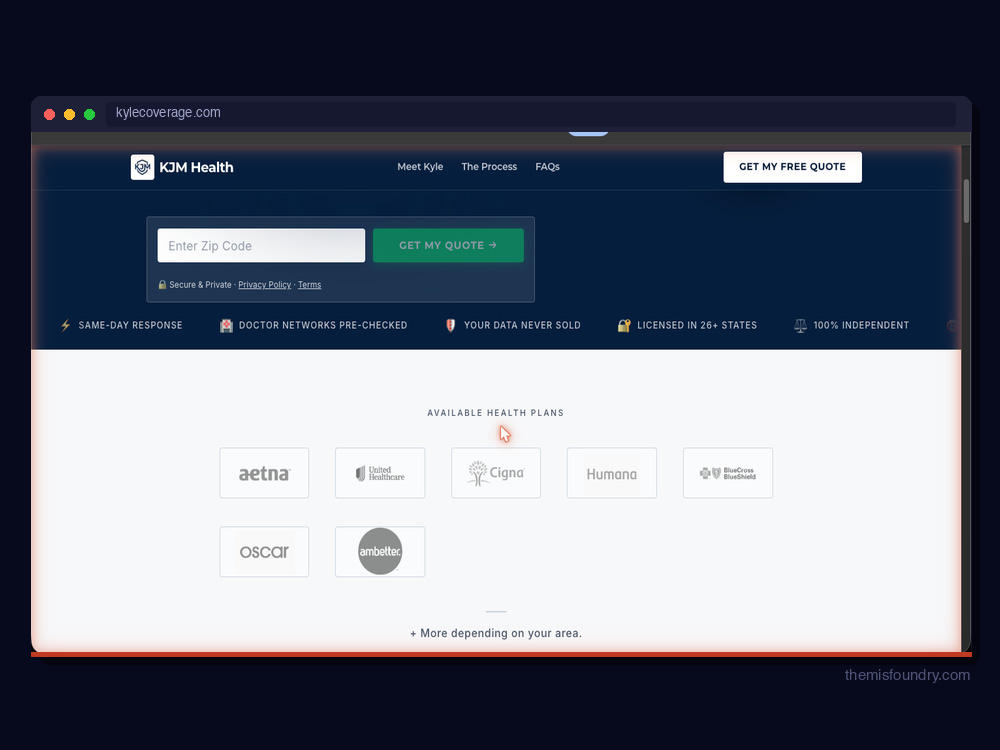This screenshot has height=750, width=1000.
Task: Click the More depending on your area text
Action: 496,633
